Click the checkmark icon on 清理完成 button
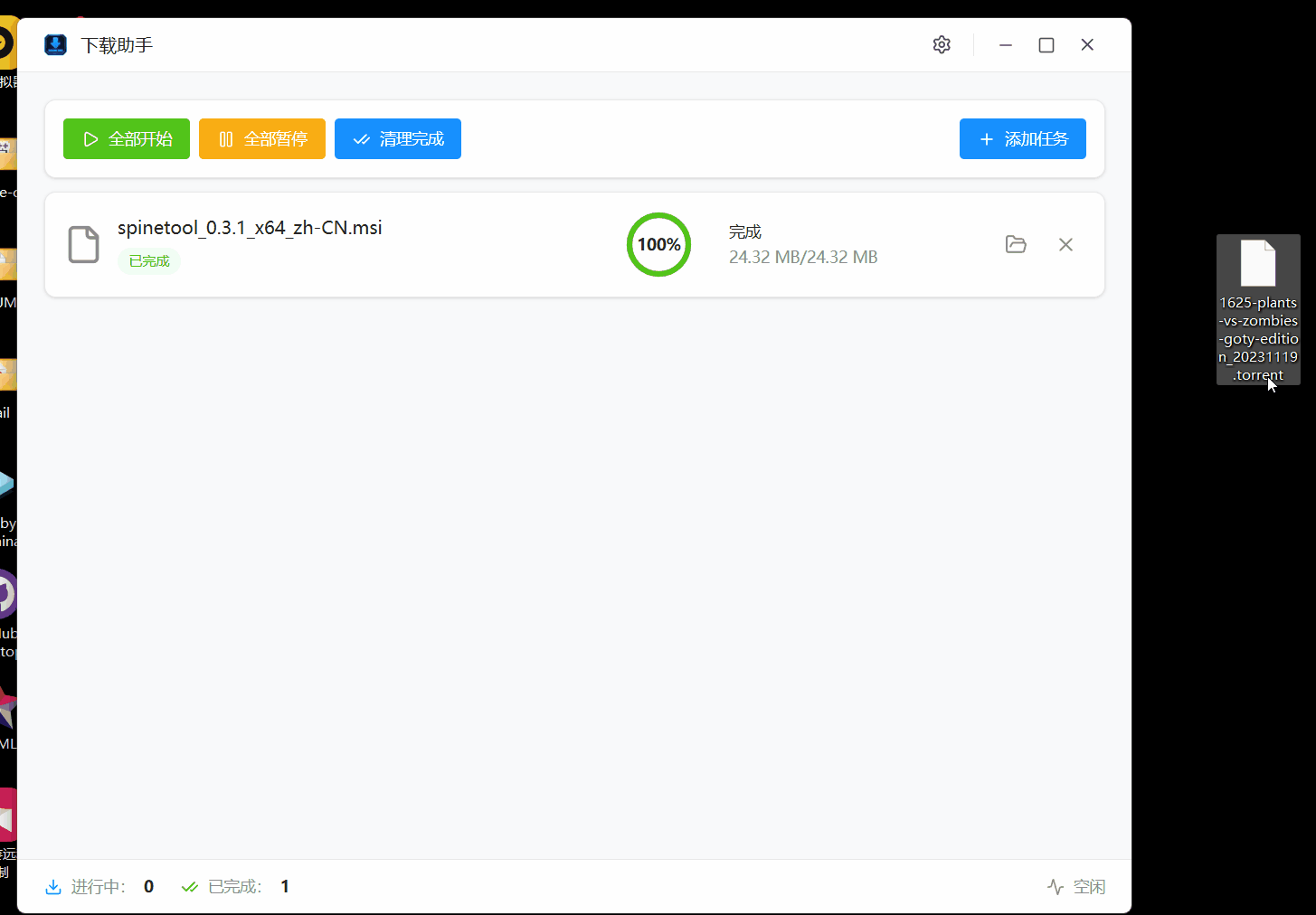 [x=362, y=138]
